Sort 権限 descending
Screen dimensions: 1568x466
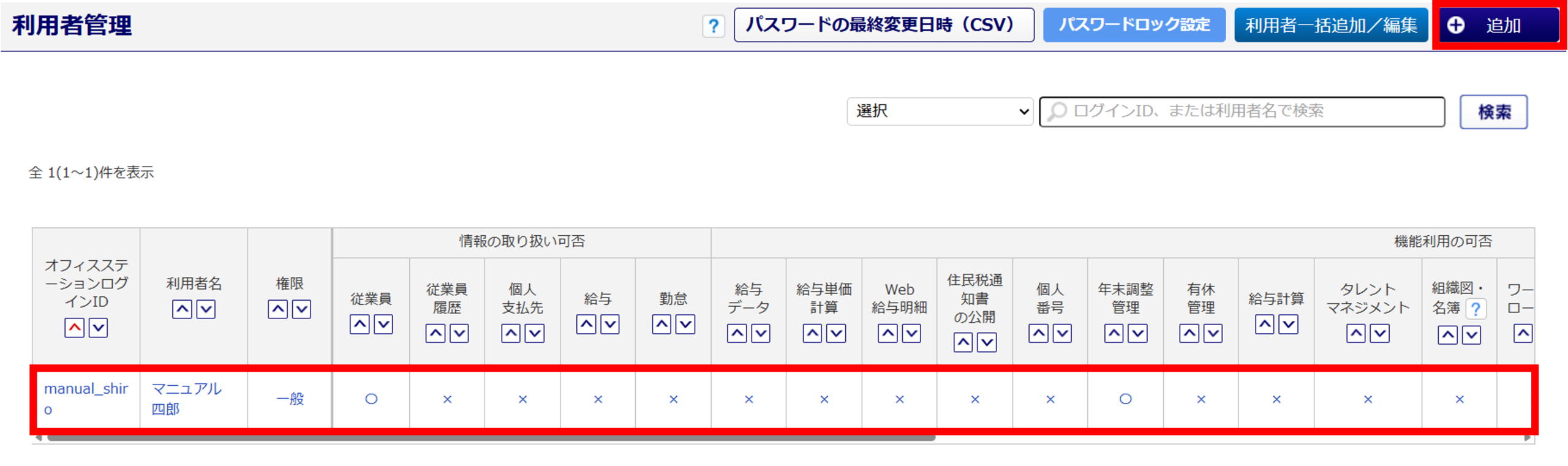(301, 309)
